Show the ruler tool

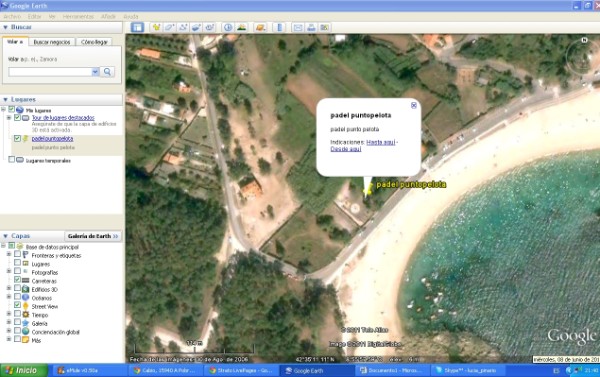pyautogui.click(x=280, y=27)
